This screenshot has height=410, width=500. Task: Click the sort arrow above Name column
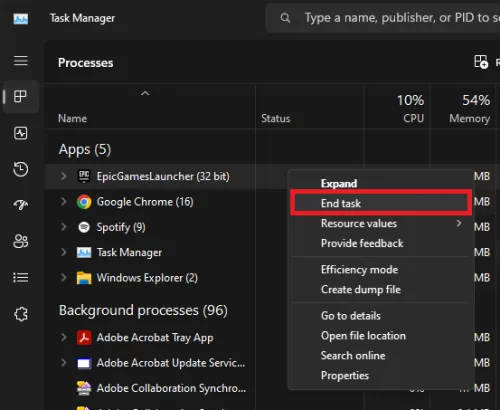pos(145,94)
